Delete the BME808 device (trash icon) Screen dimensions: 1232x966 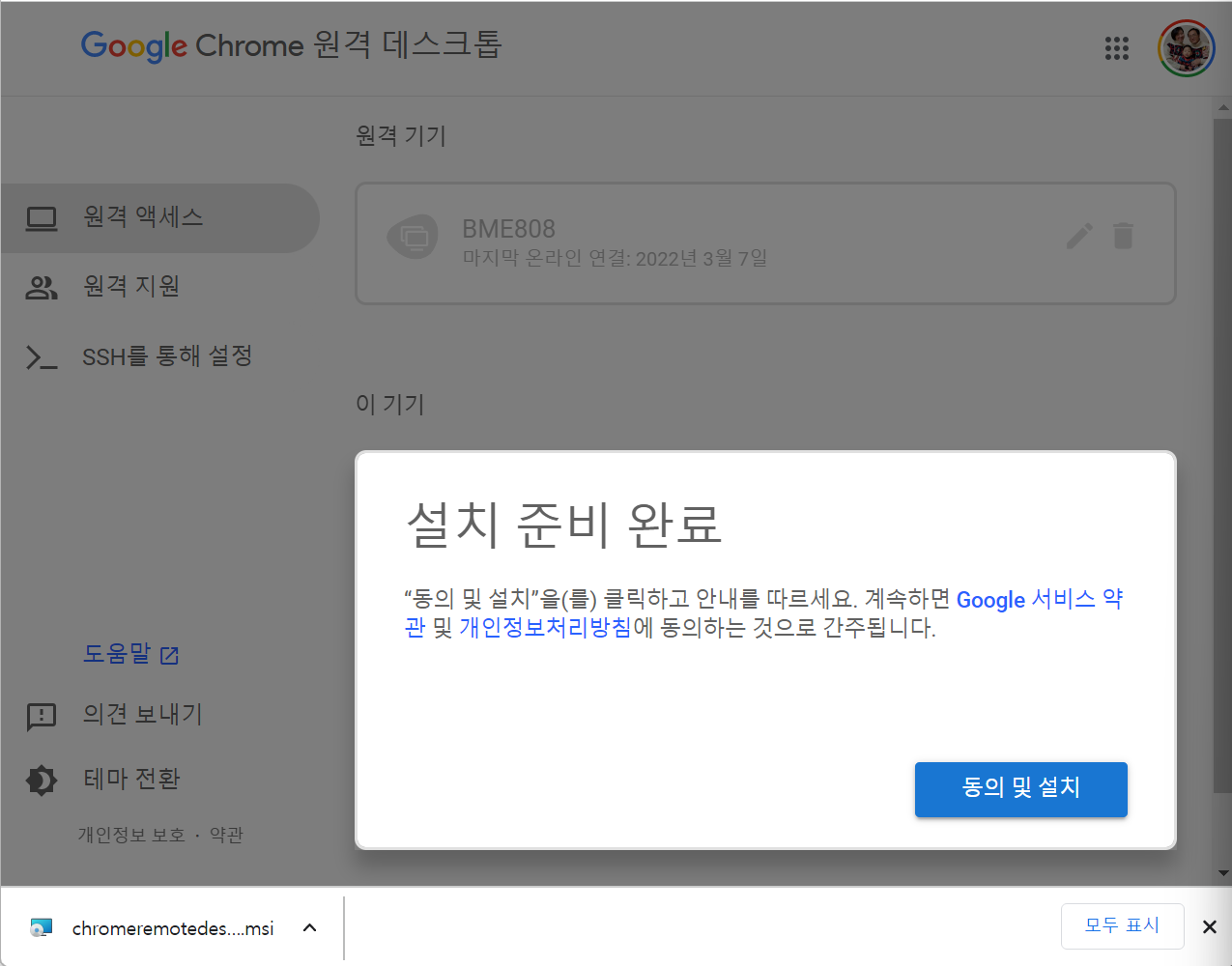1123,236
